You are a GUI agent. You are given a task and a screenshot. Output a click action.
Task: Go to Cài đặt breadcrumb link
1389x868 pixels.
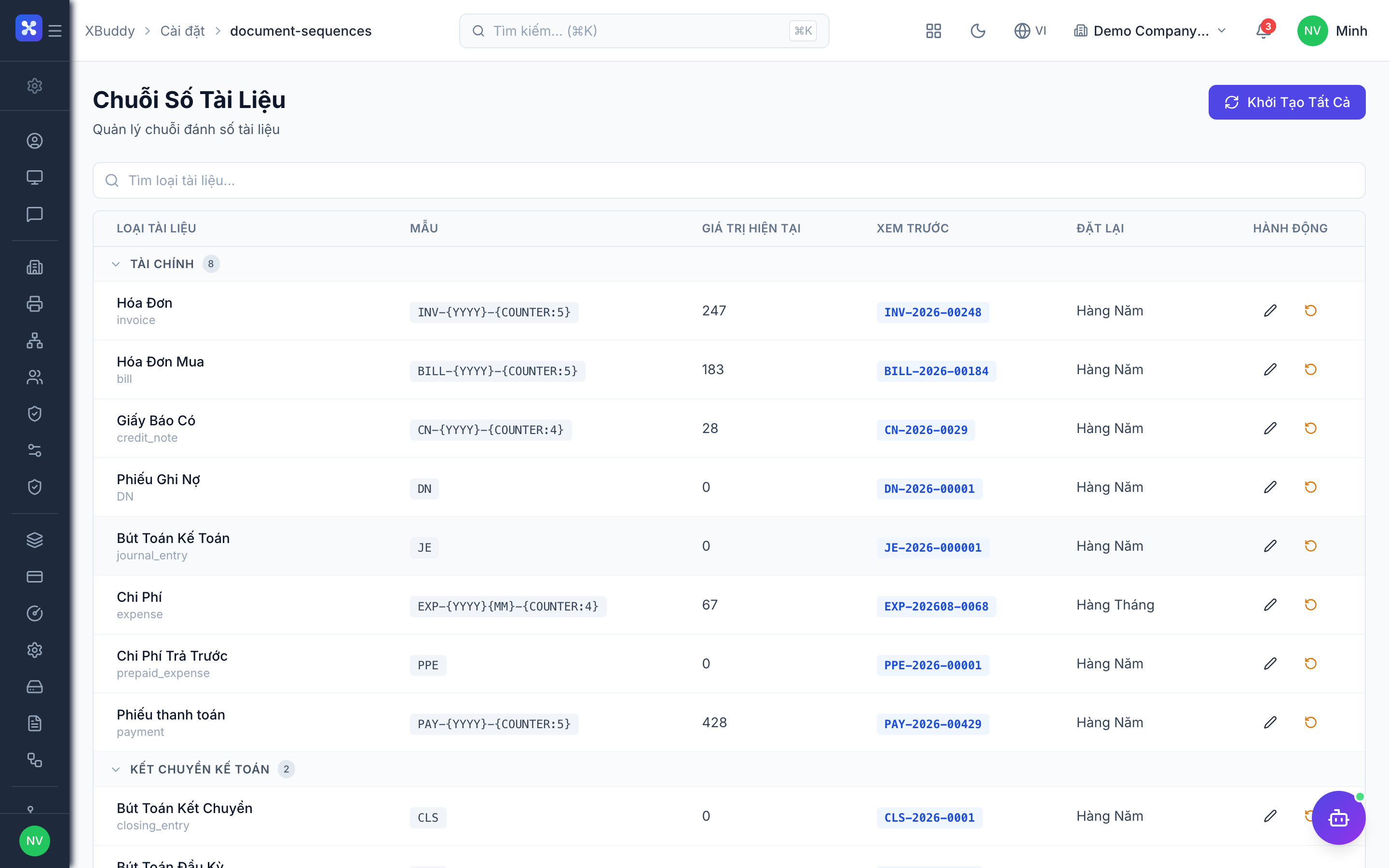tap(182, 31)
